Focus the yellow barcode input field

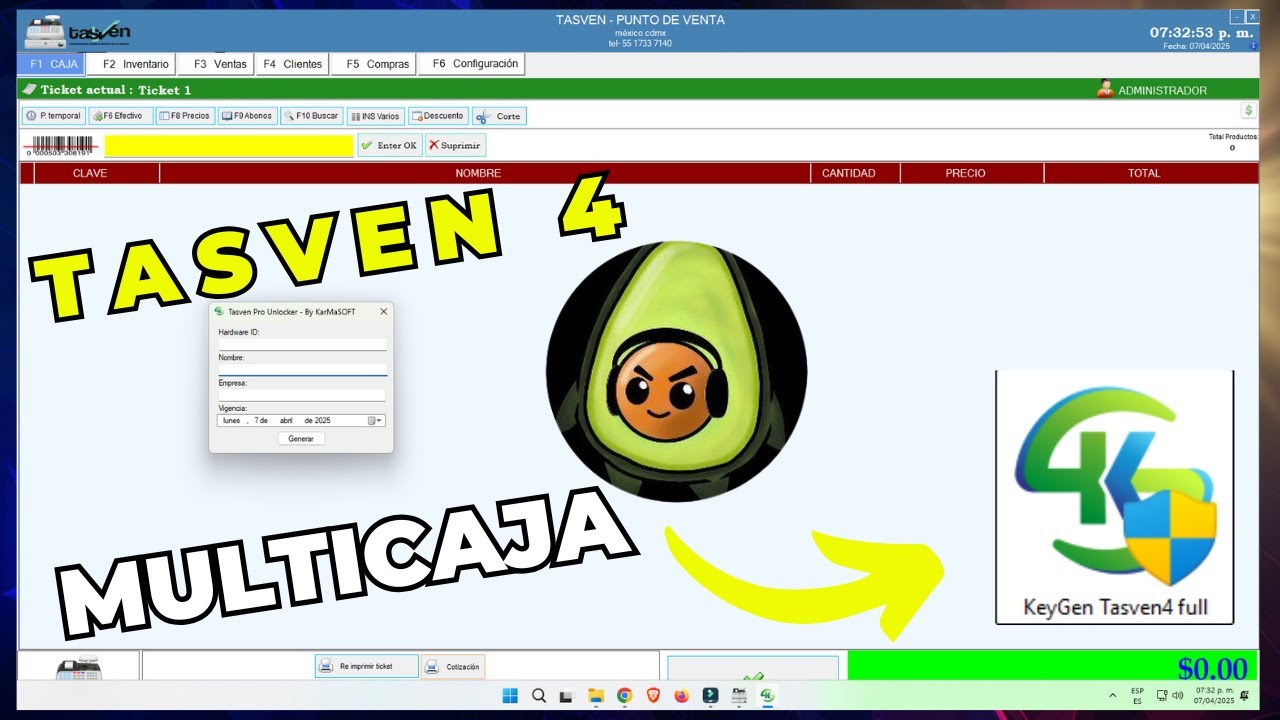229,146
